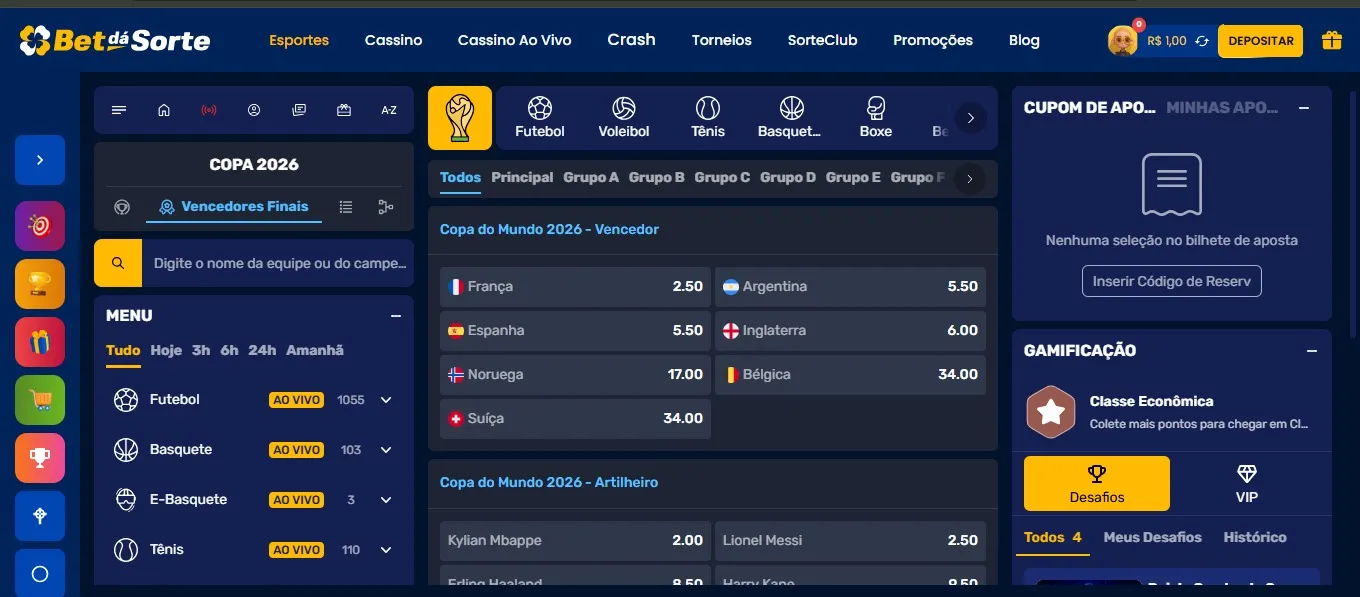Expand the Futebol row chevron

click(386, 400)
